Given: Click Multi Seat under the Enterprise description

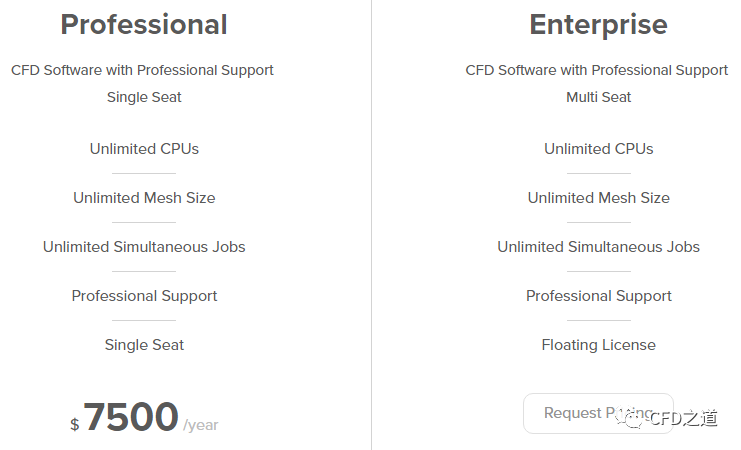Looking at the screenshot, I should pyautogui.click(x=598, y=97).
